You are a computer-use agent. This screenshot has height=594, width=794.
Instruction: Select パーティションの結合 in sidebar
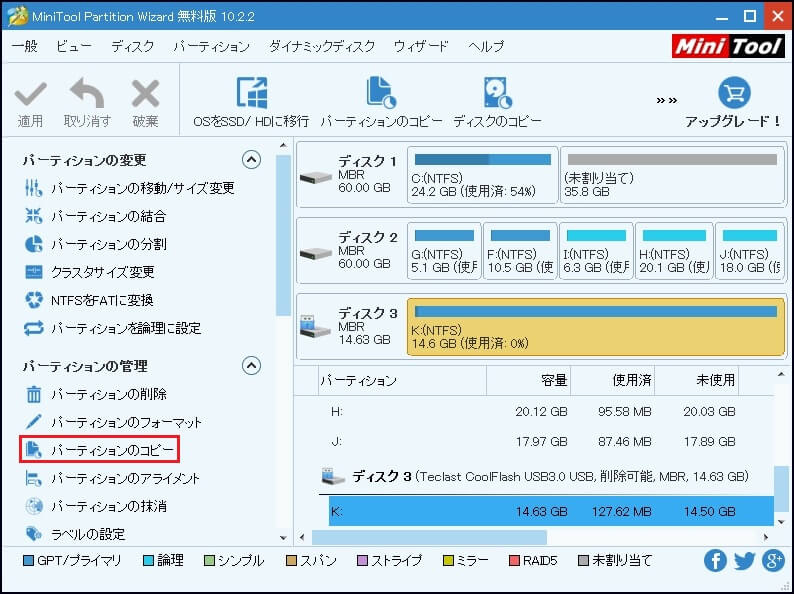tap(95, 216)
